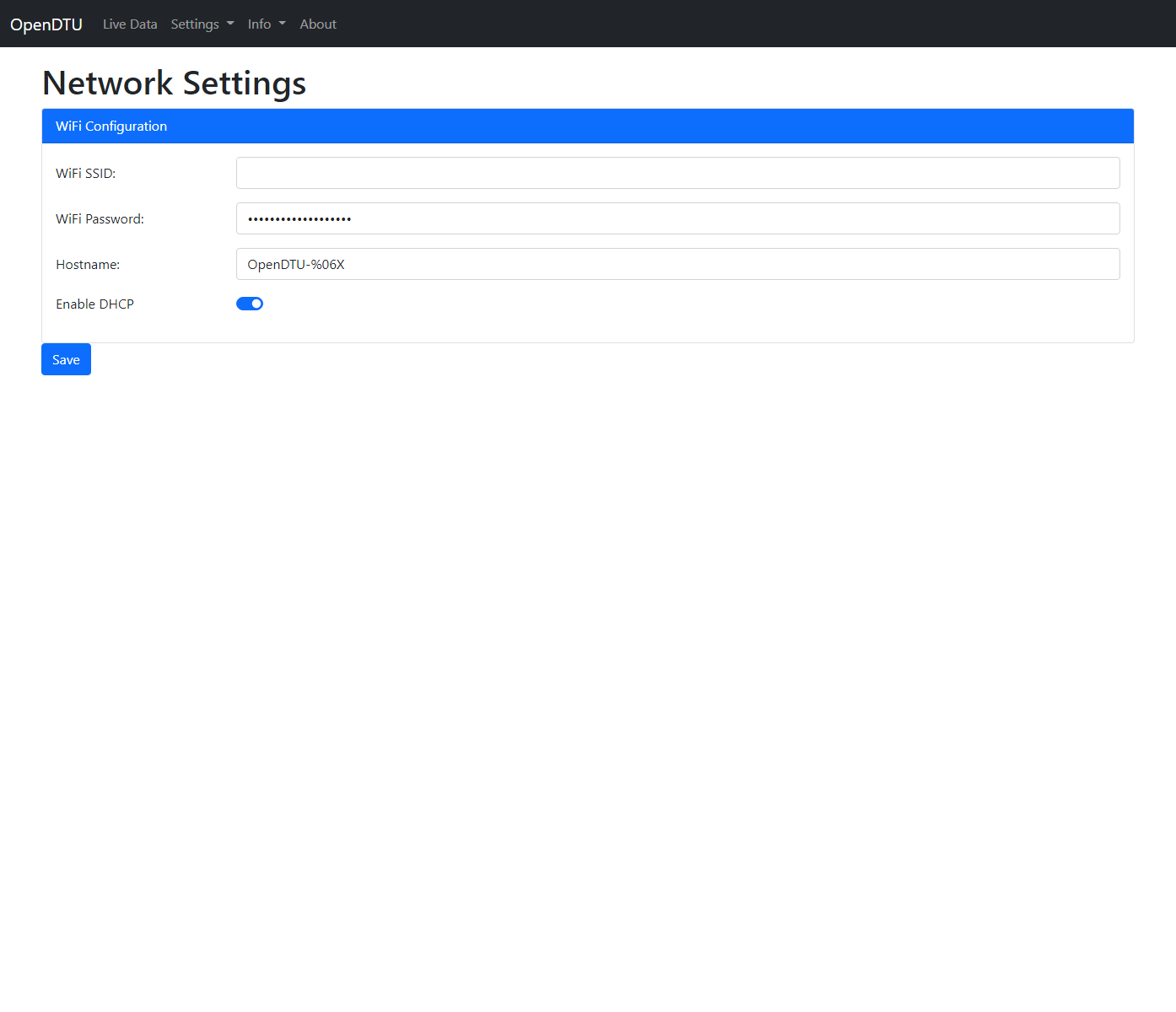
Task: Open the Settings dropdown menu
Action: pyautogui.click(x=202, y=24)
